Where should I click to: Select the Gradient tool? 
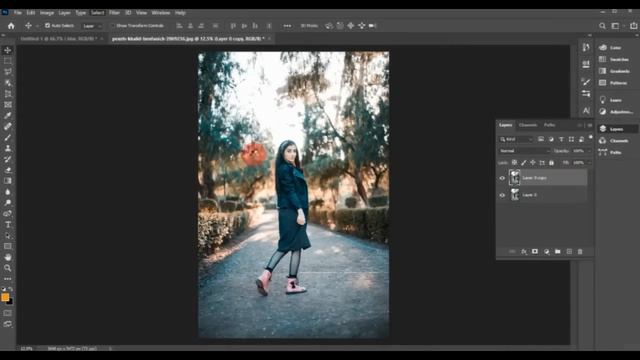8,181
